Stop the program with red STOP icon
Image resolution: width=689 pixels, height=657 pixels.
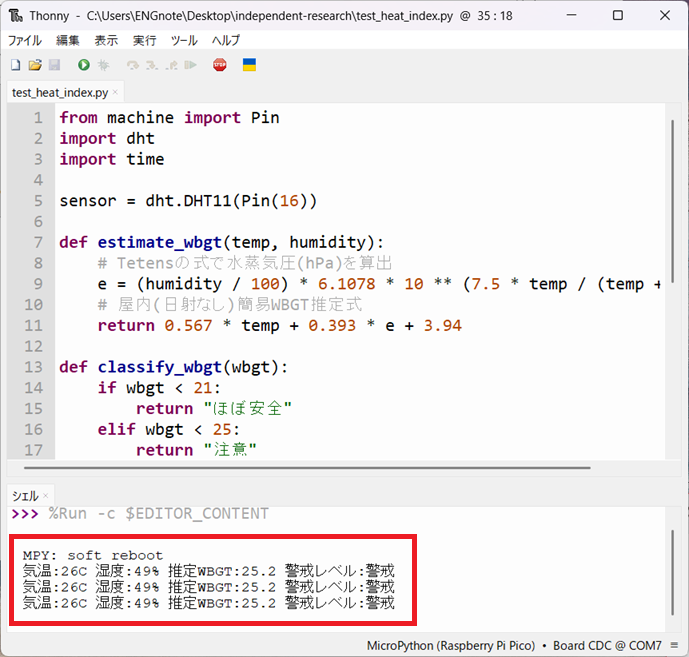(220, 65)
